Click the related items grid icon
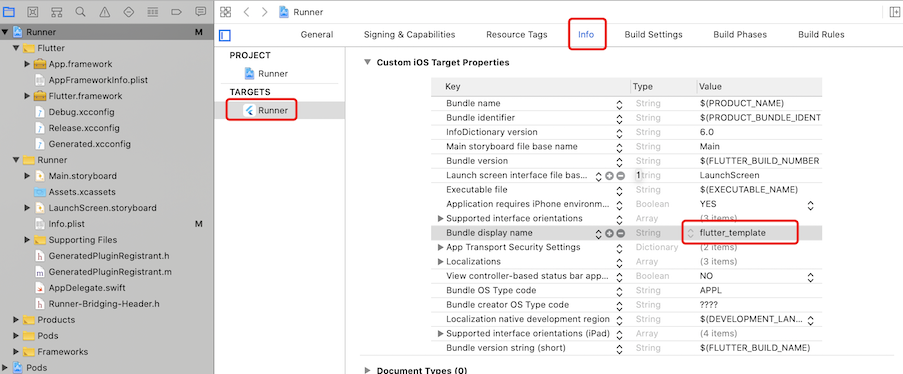903x374 pixels. (225, 12)
